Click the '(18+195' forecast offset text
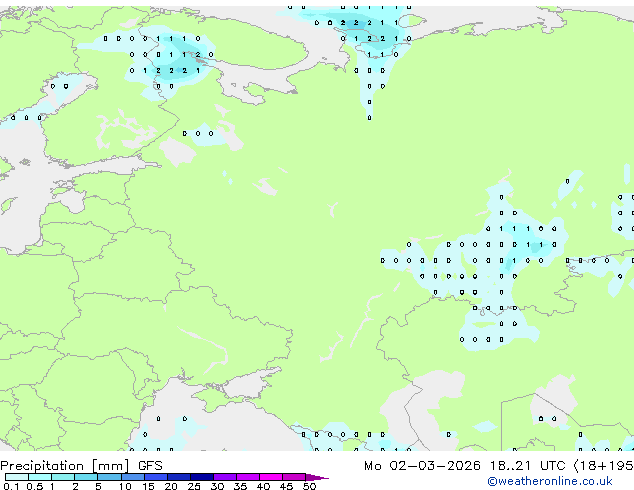Screen dimensions: 634x490 click(604, 466)
